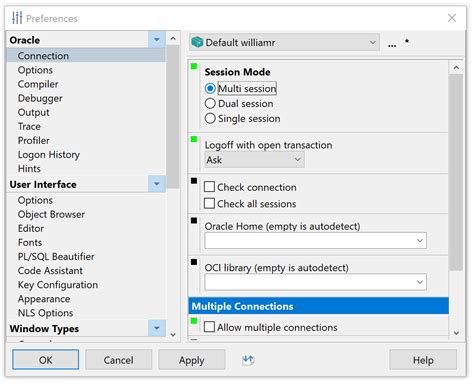Open Output preferences
This screenshot has width=474, height=386.
point(34,112)
